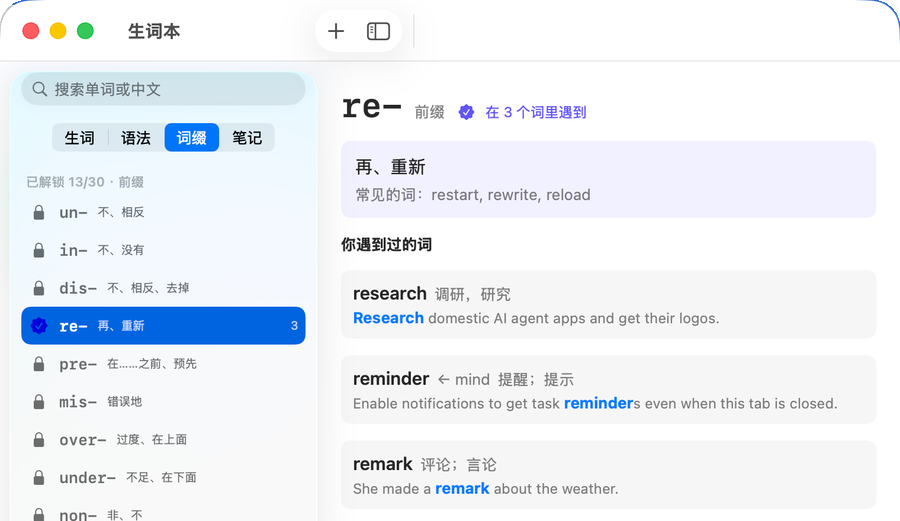The width and height of the screenshot is (900, 521).
Task: Select the under- 不足、在下面 row
Action: coord(164,477)
